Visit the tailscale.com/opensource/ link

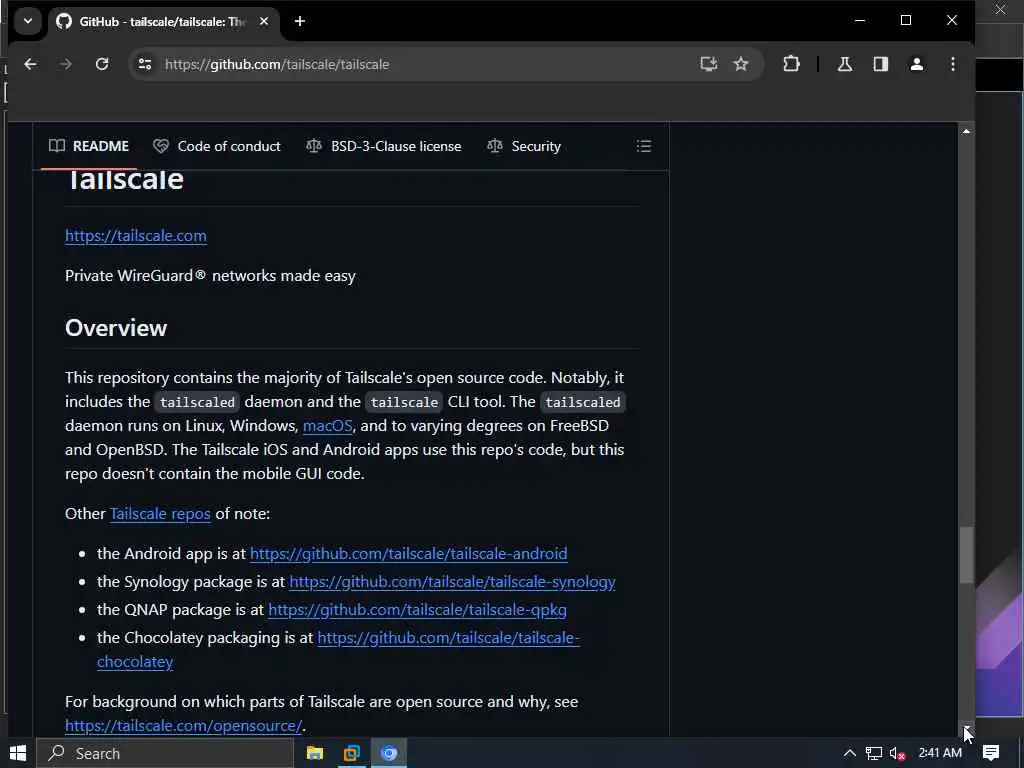(184, 726)
